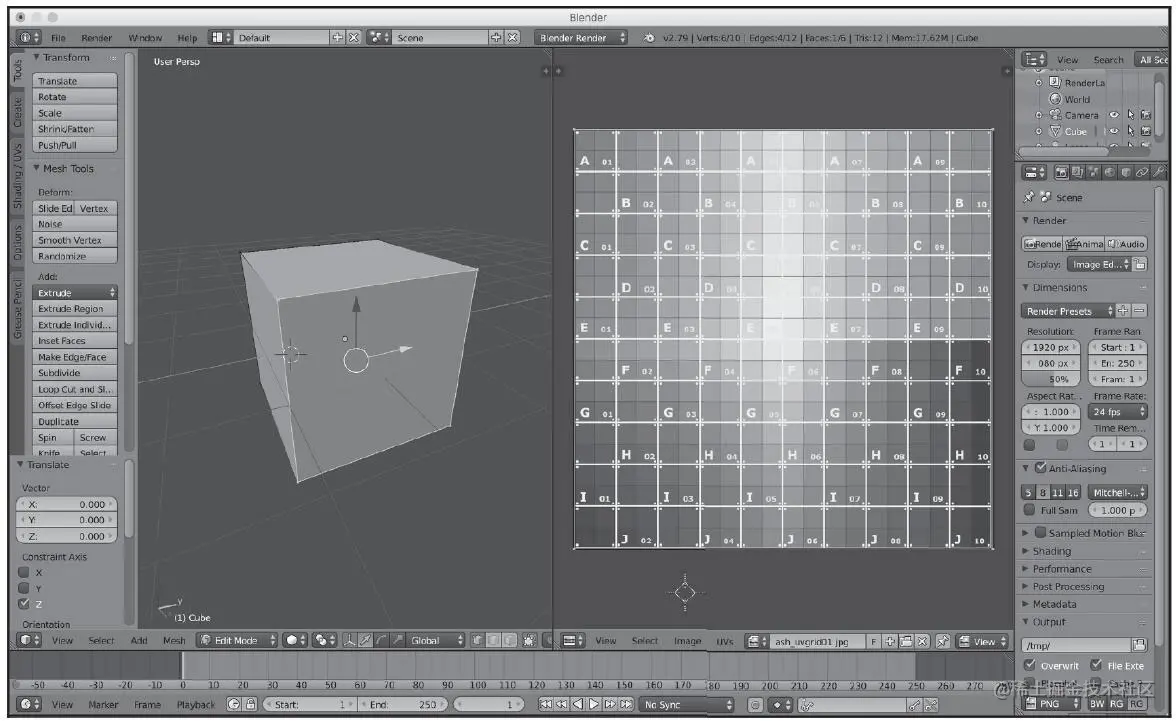Click the Loop Cut and Slide button
The image size is (1176, 721).
click(x=74, y=389)
